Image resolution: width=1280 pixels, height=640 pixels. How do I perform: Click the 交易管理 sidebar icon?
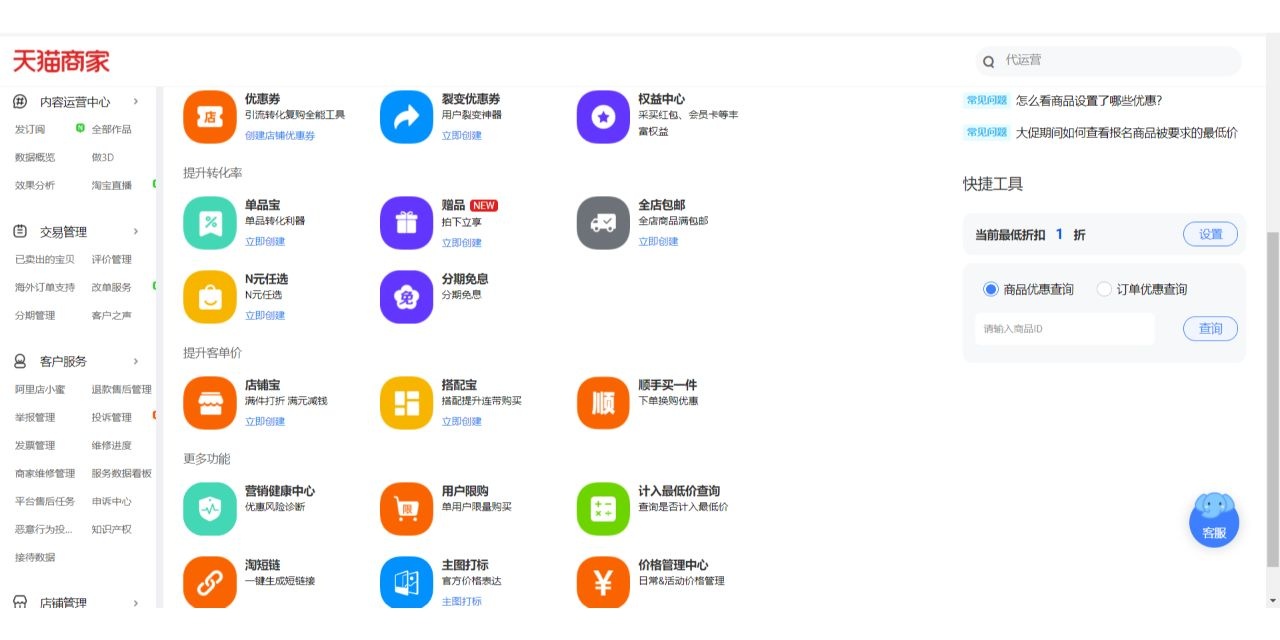20,232
